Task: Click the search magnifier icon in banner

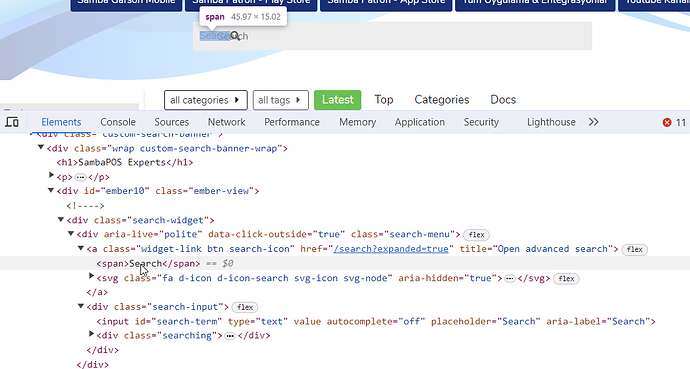Action: [x=235, y=36]
